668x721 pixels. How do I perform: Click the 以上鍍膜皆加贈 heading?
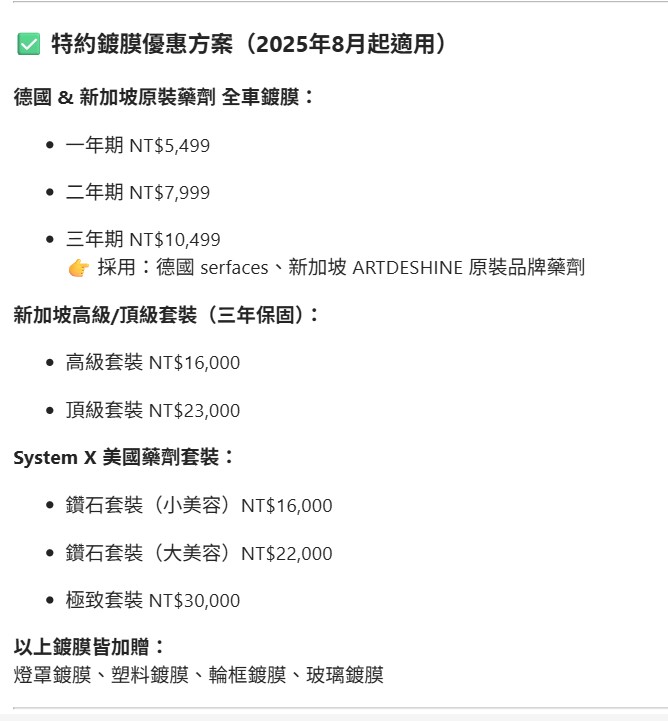[90, 647]
